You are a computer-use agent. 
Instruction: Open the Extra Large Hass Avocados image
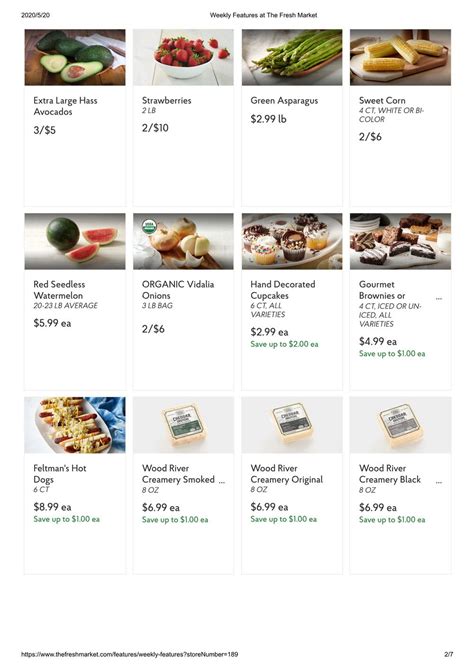[75, 57]
